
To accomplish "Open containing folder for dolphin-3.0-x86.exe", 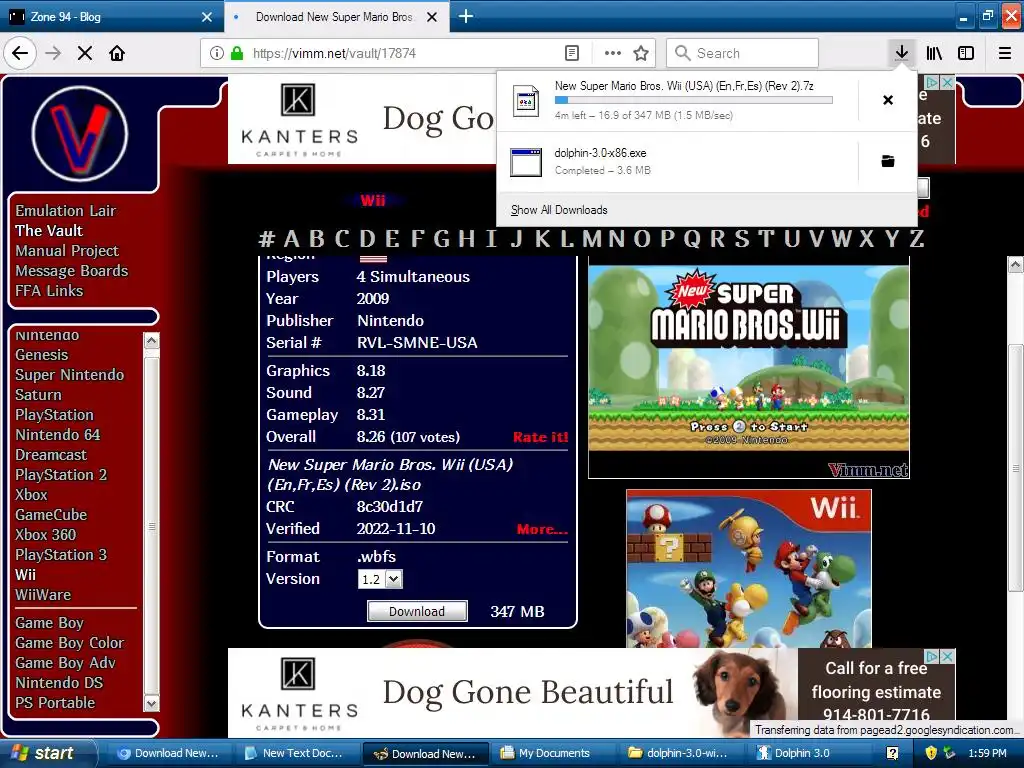I will pyautogui.click(x=888, y=161).
